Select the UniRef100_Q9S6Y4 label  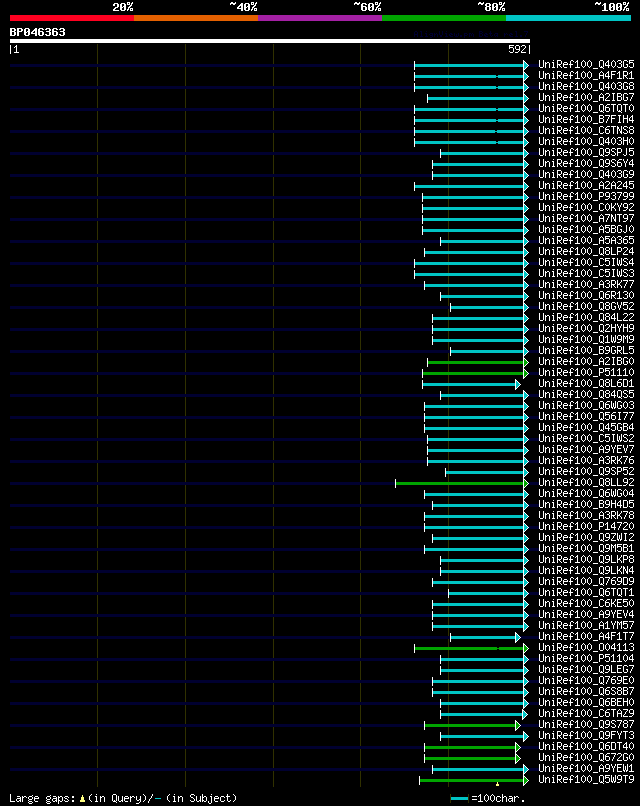[586, 163]
